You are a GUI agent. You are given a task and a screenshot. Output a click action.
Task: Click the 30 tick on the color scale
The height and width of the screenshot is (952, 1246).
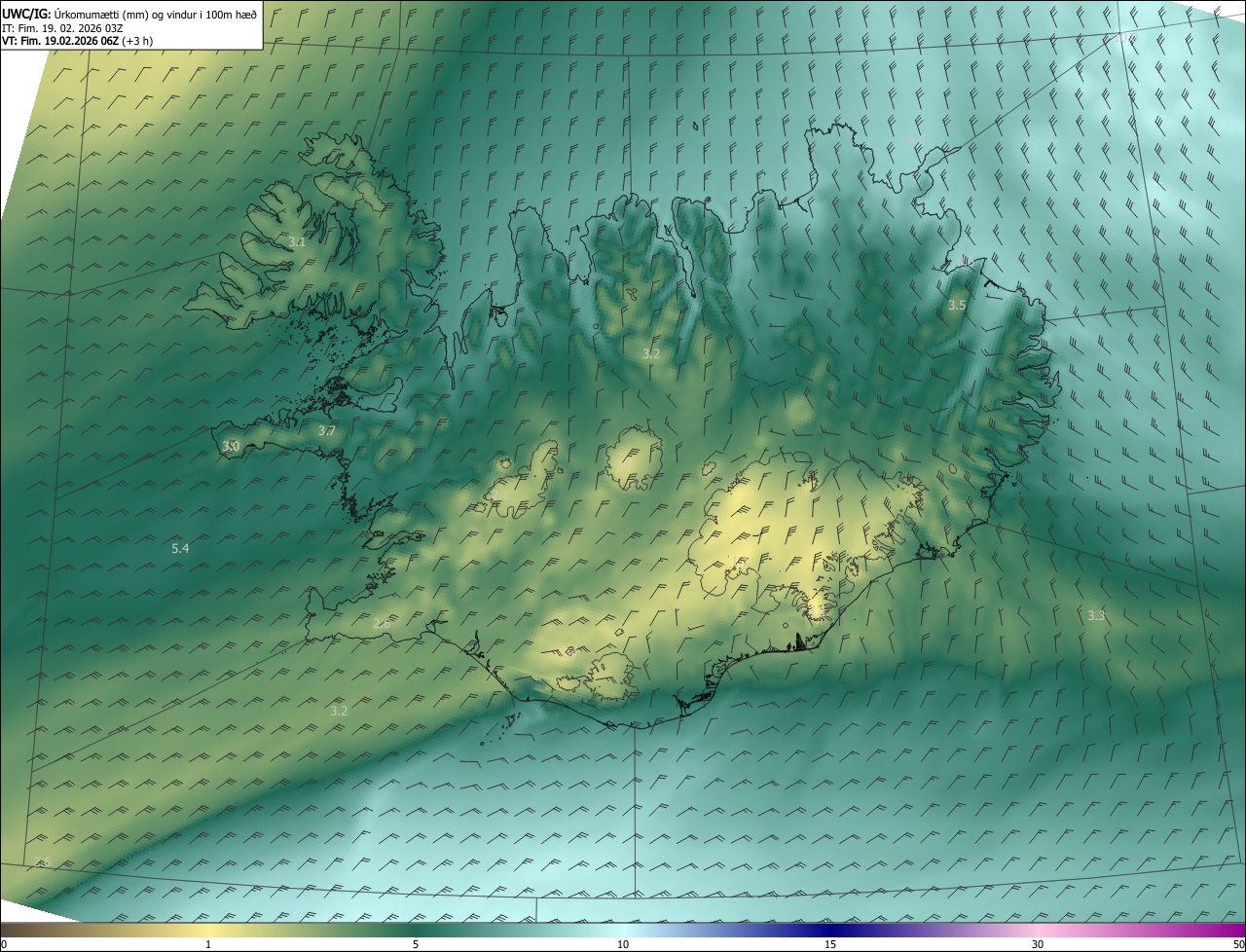pos(1038,944)
